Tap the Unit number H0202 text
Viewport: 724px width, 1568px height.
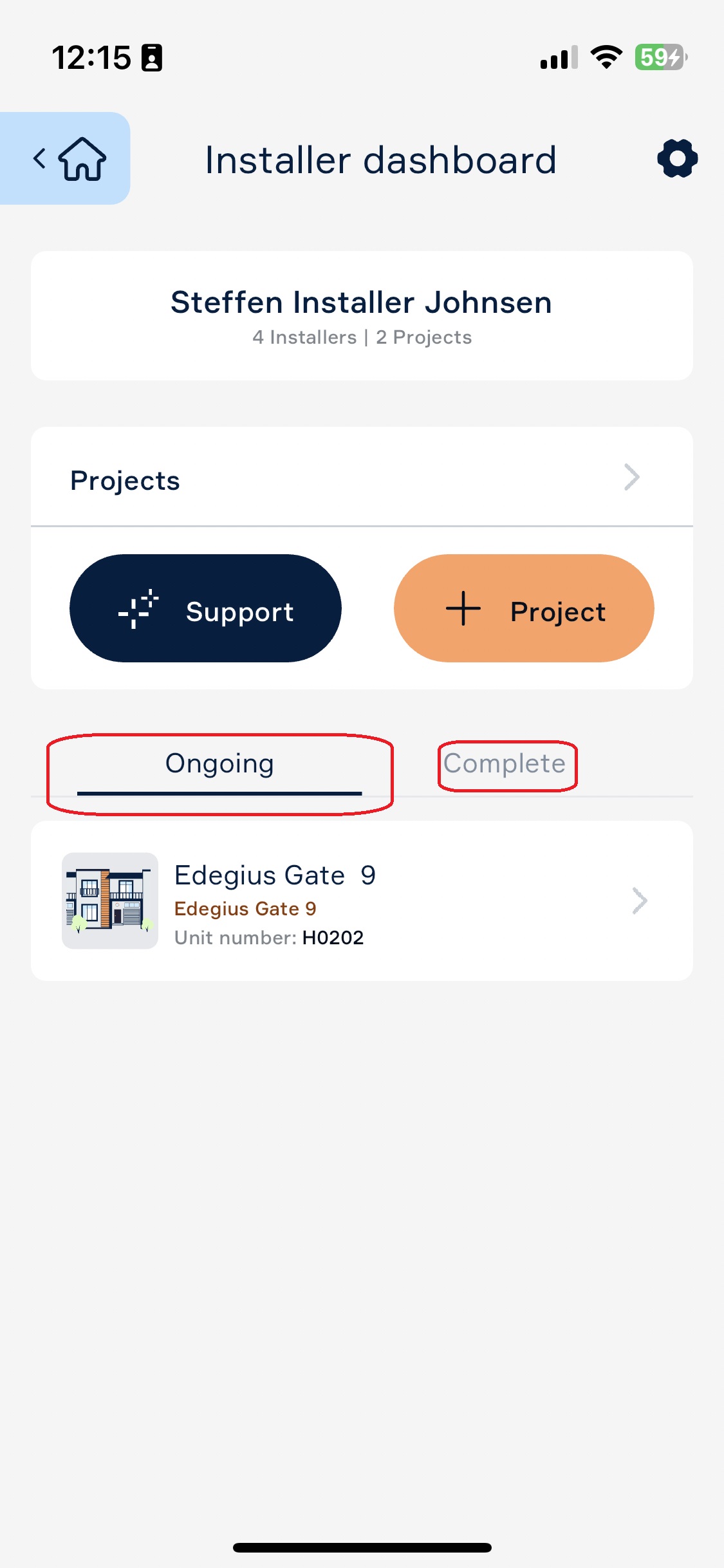click(269, 938)
